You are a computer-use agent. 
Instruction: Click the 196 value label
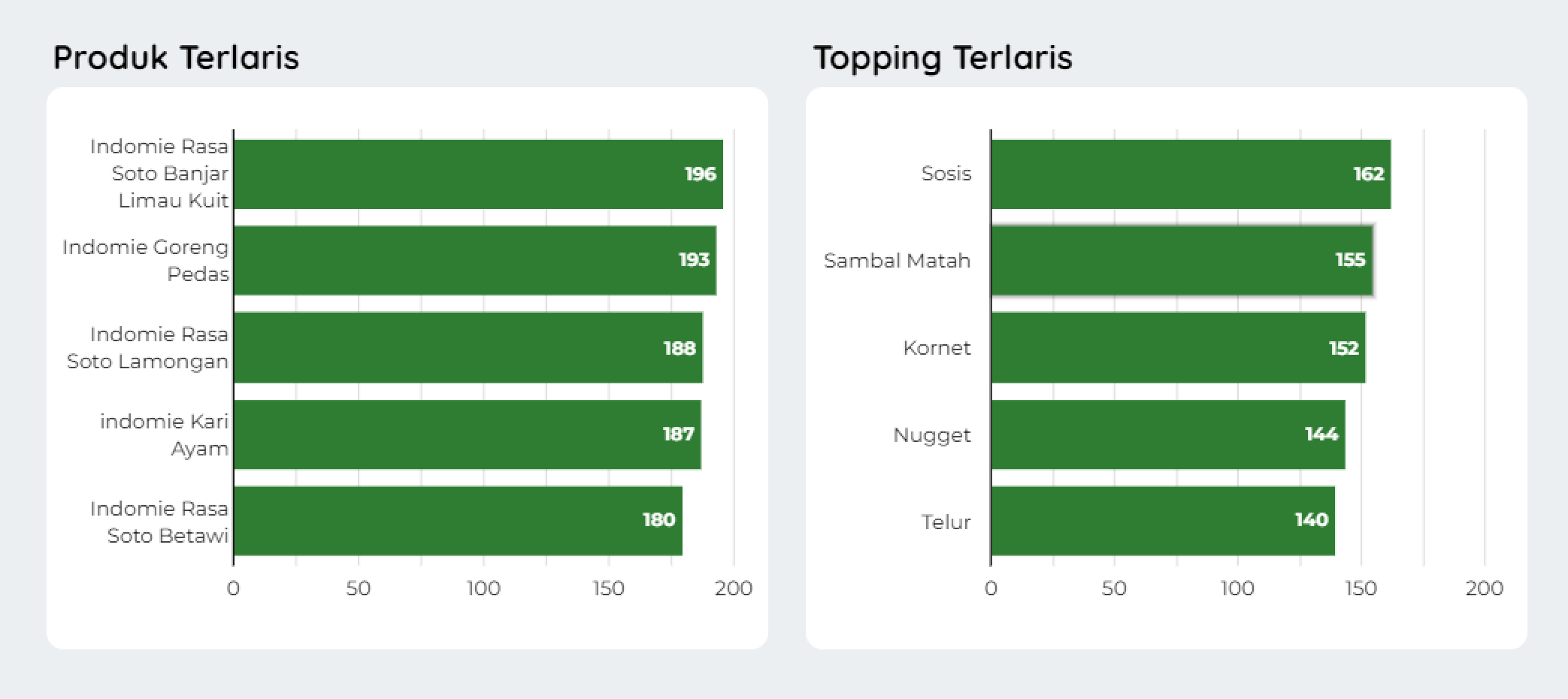click(700, 174)
